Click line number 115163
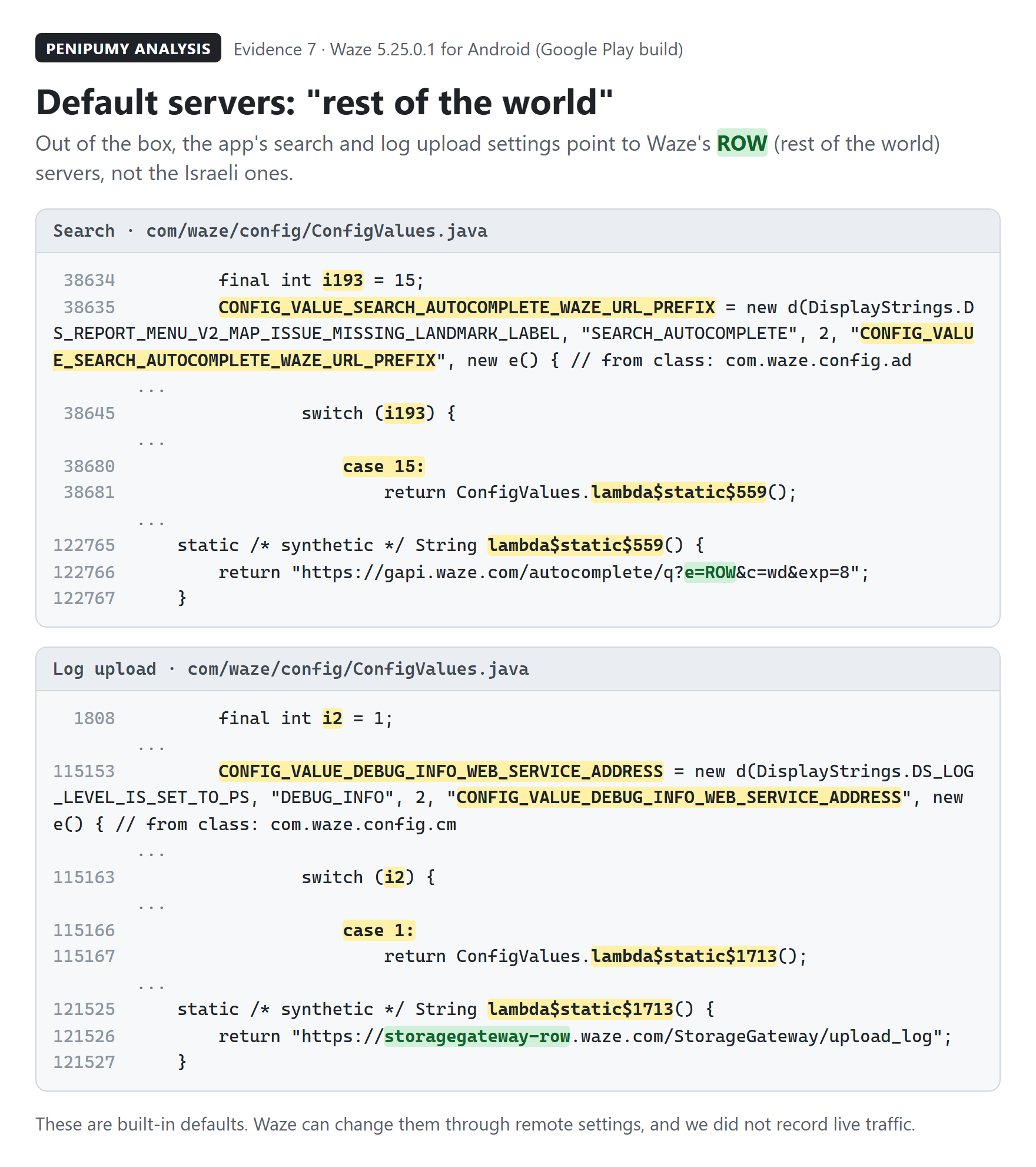Viewport: 1036px width, 1167px height. [84, 877]
